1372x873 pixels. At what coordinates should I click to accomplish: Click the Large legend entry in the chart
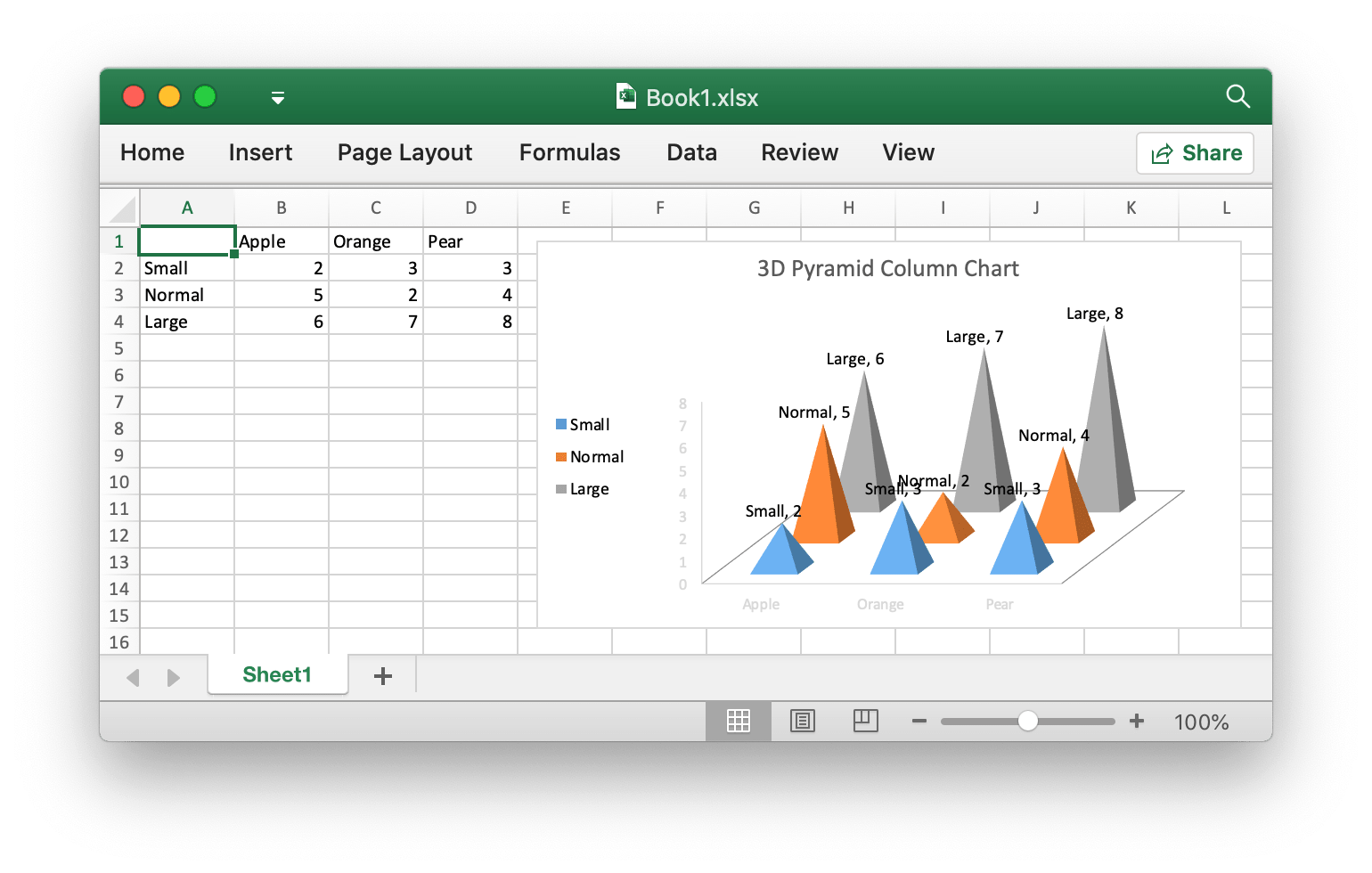coord(584,488)
